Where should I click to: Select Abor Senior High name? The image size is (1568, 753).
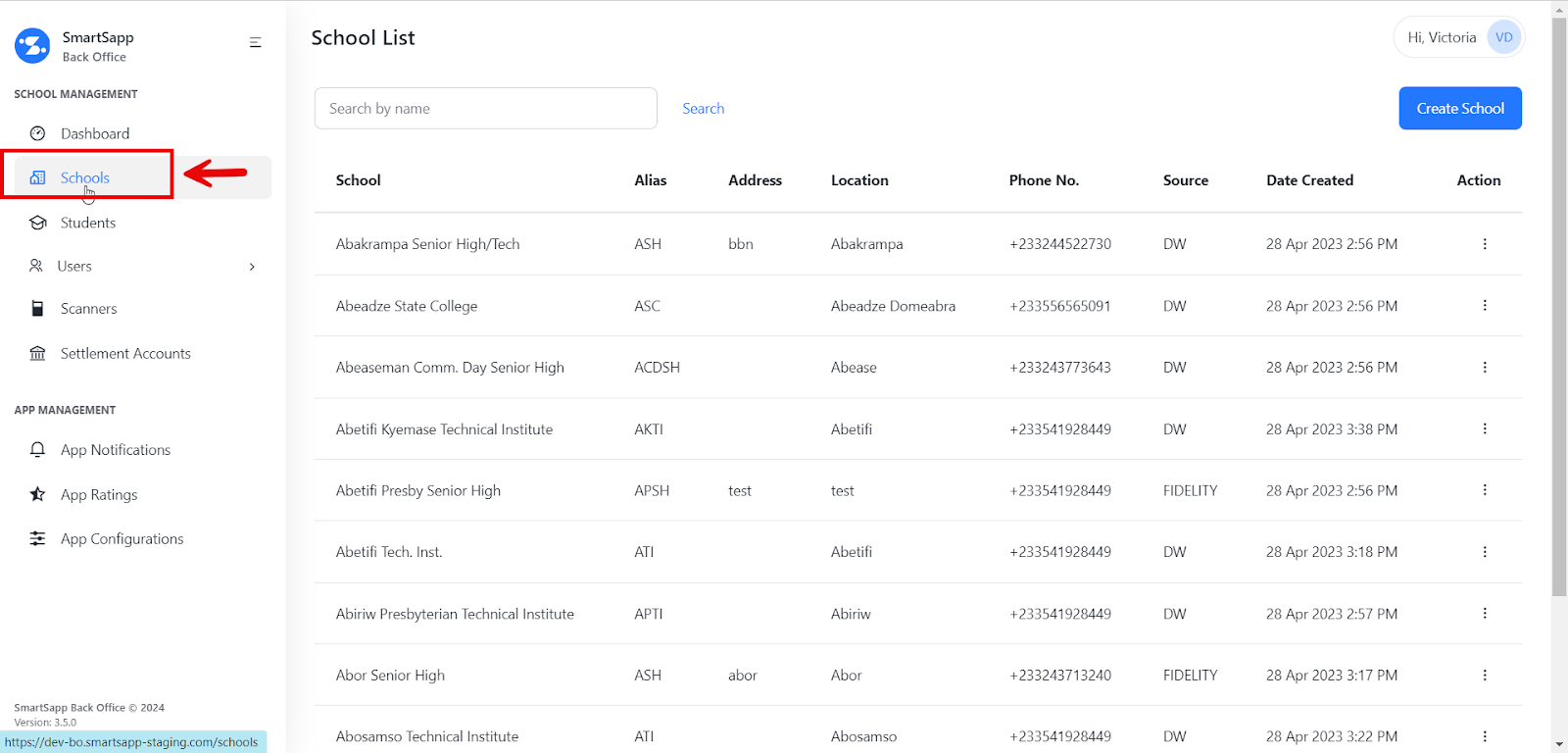coord(390,676)
